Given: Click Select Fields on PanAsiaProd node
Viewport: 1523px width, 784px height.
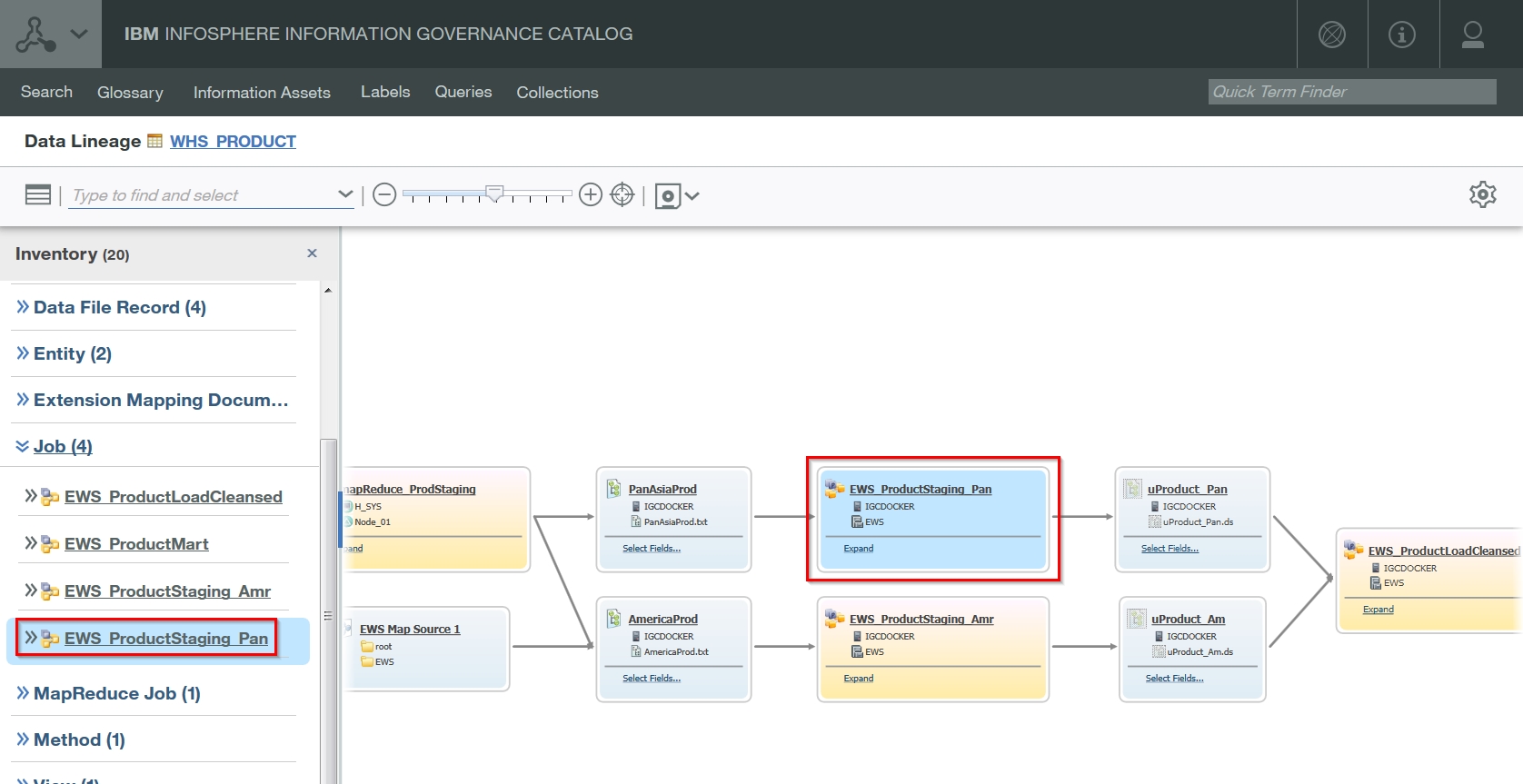Looking at the screenshot, I should [652, 549].
